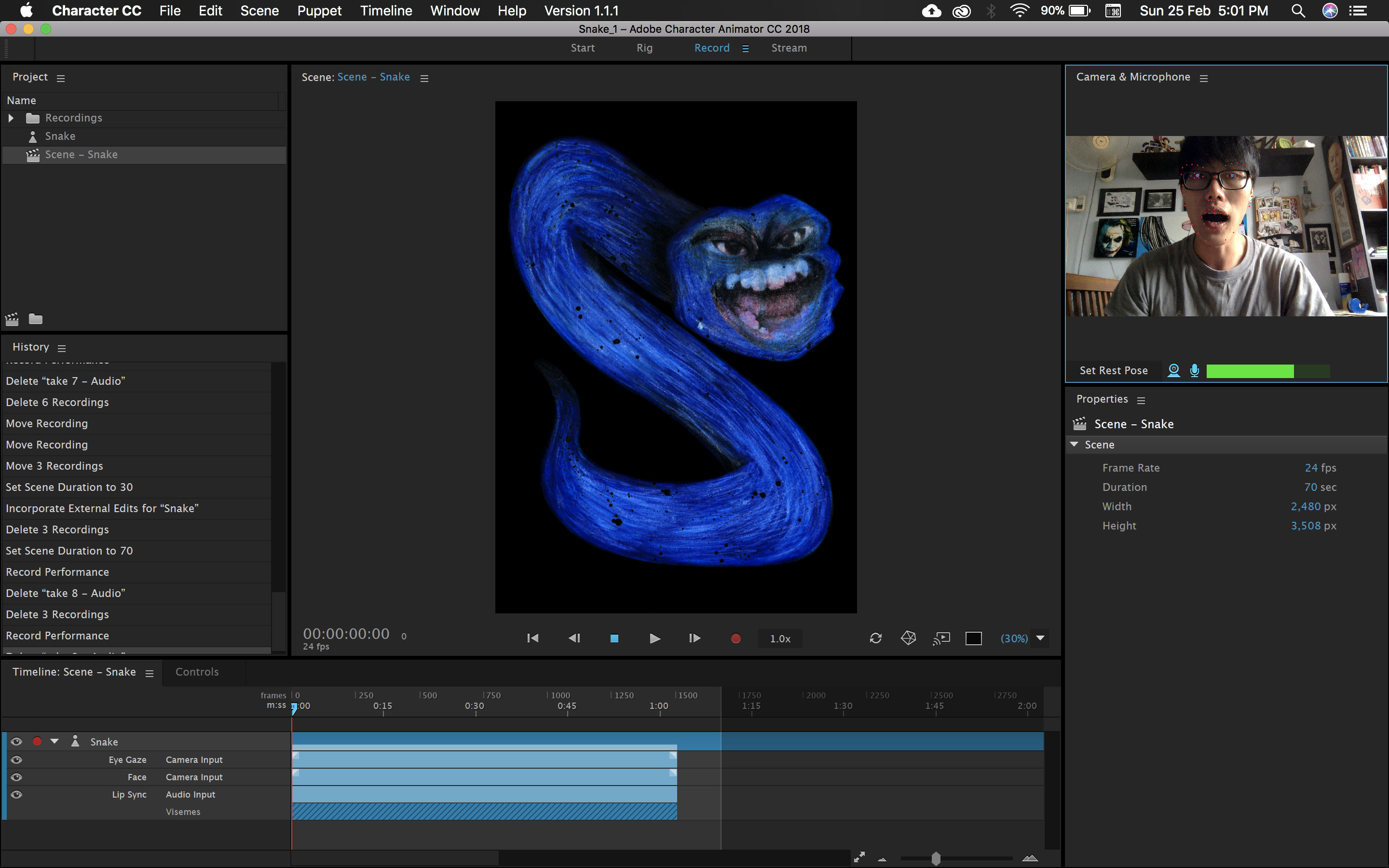Toggle microphone input icon

coord(1195,370)
